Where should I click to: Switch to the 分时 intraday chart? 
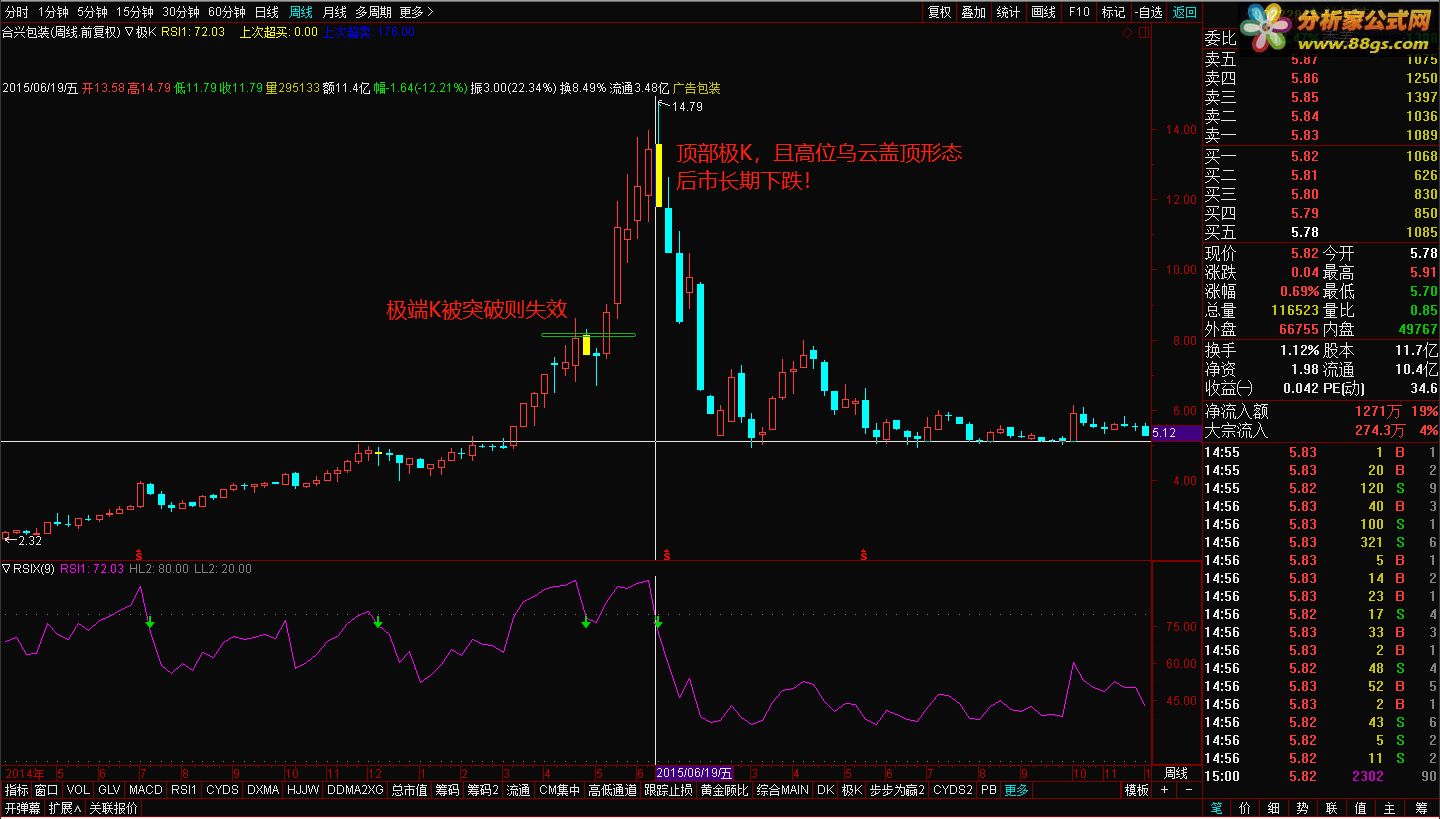[x=16, y=12]
